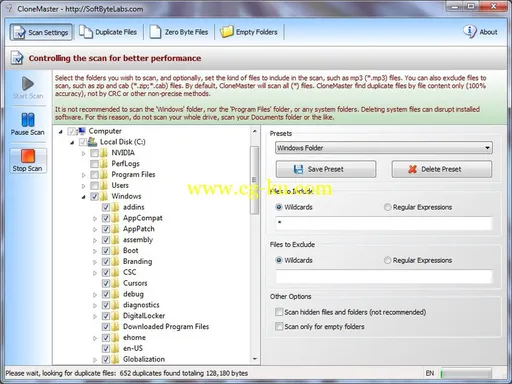Click the Save Preset button
The width and height of the screenshot is (512, 384).
tap(326, 169)
